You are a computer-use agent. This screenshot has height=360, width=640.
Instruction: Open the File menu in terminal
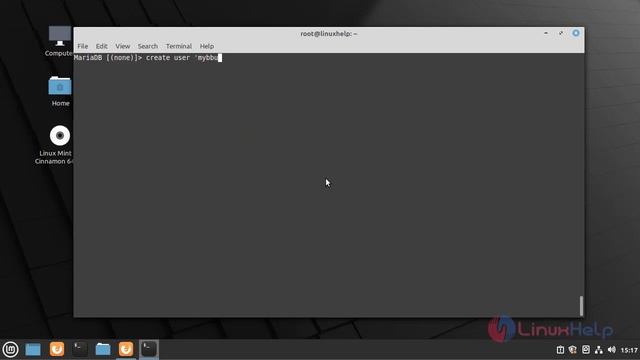point(82,46)
